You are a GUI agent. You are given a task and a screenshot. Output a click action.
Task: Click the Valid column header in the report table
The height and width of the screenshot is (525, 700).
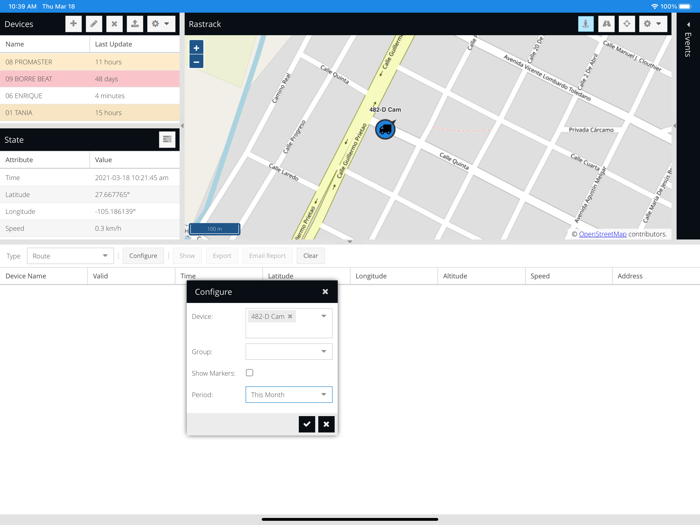coord(131,276)
